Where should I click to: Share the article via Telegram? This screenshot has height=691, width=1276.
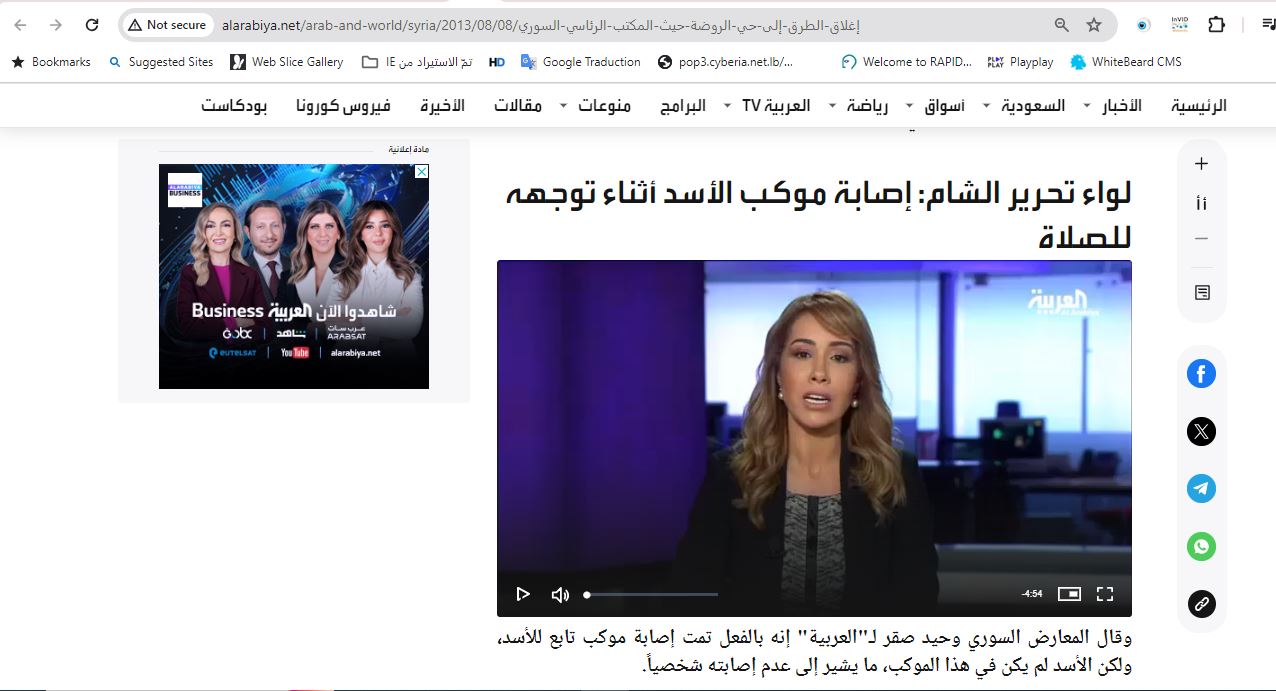click(x=1201, y=488)
